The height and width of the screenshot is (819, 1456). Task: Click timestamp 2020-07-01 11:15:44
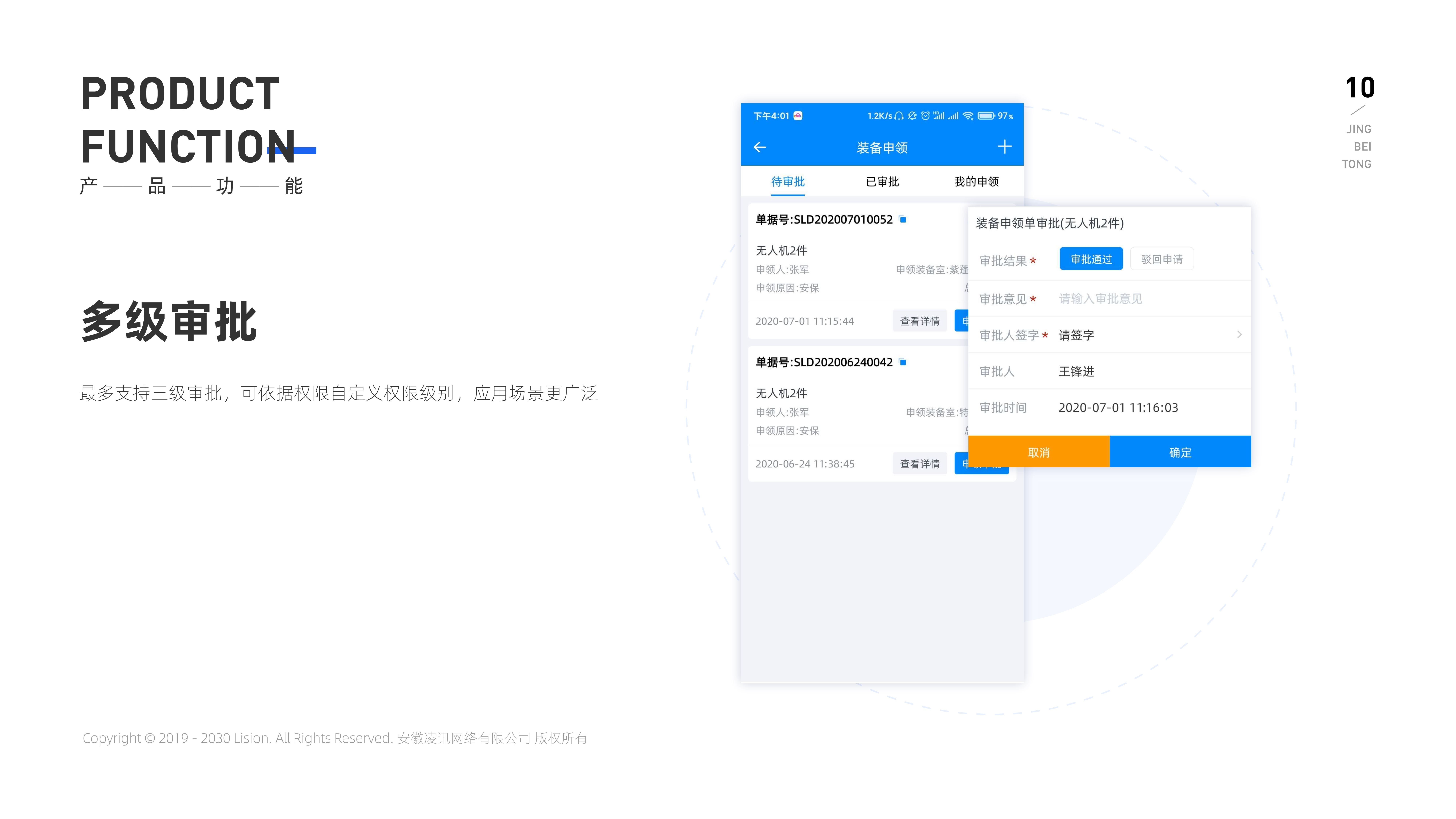click(x=805, y=321)
